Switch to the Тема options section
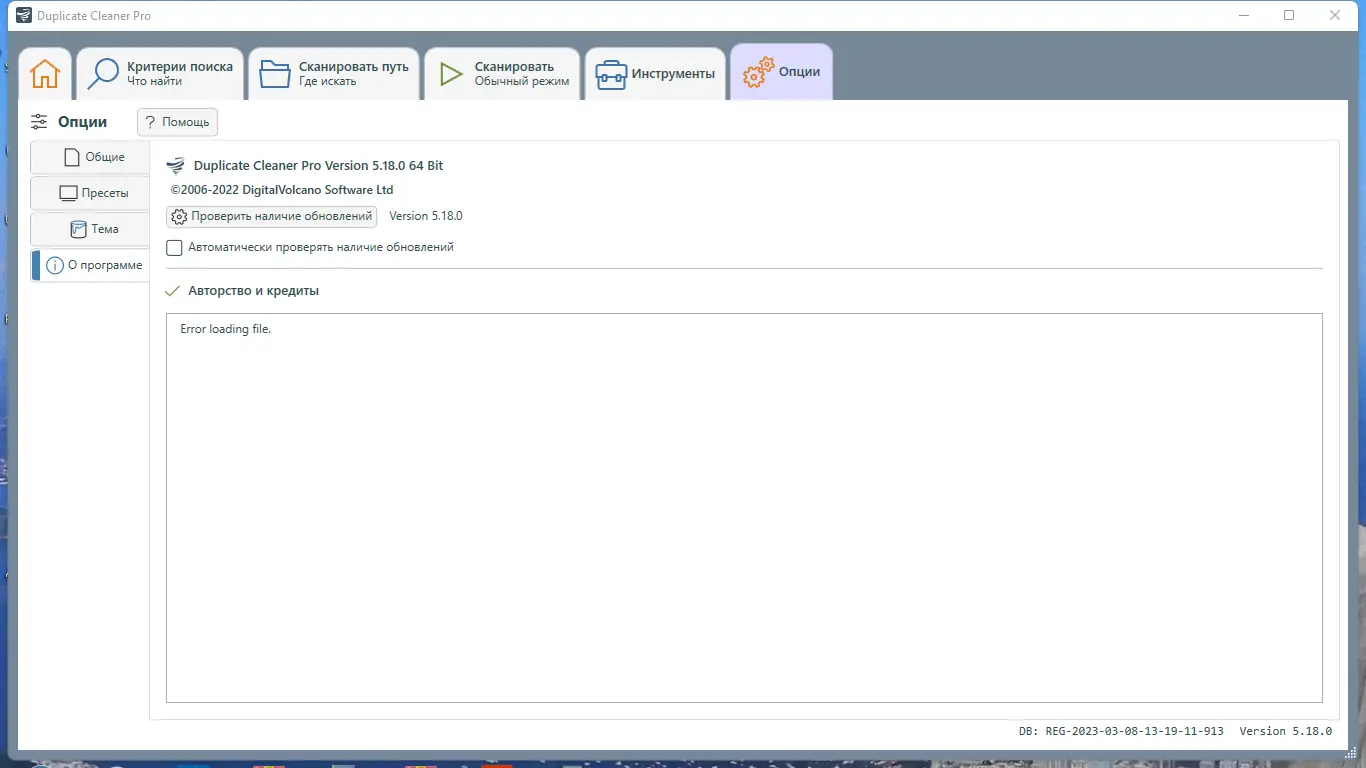Screen dimensions: 1366x768 [90, 229]
